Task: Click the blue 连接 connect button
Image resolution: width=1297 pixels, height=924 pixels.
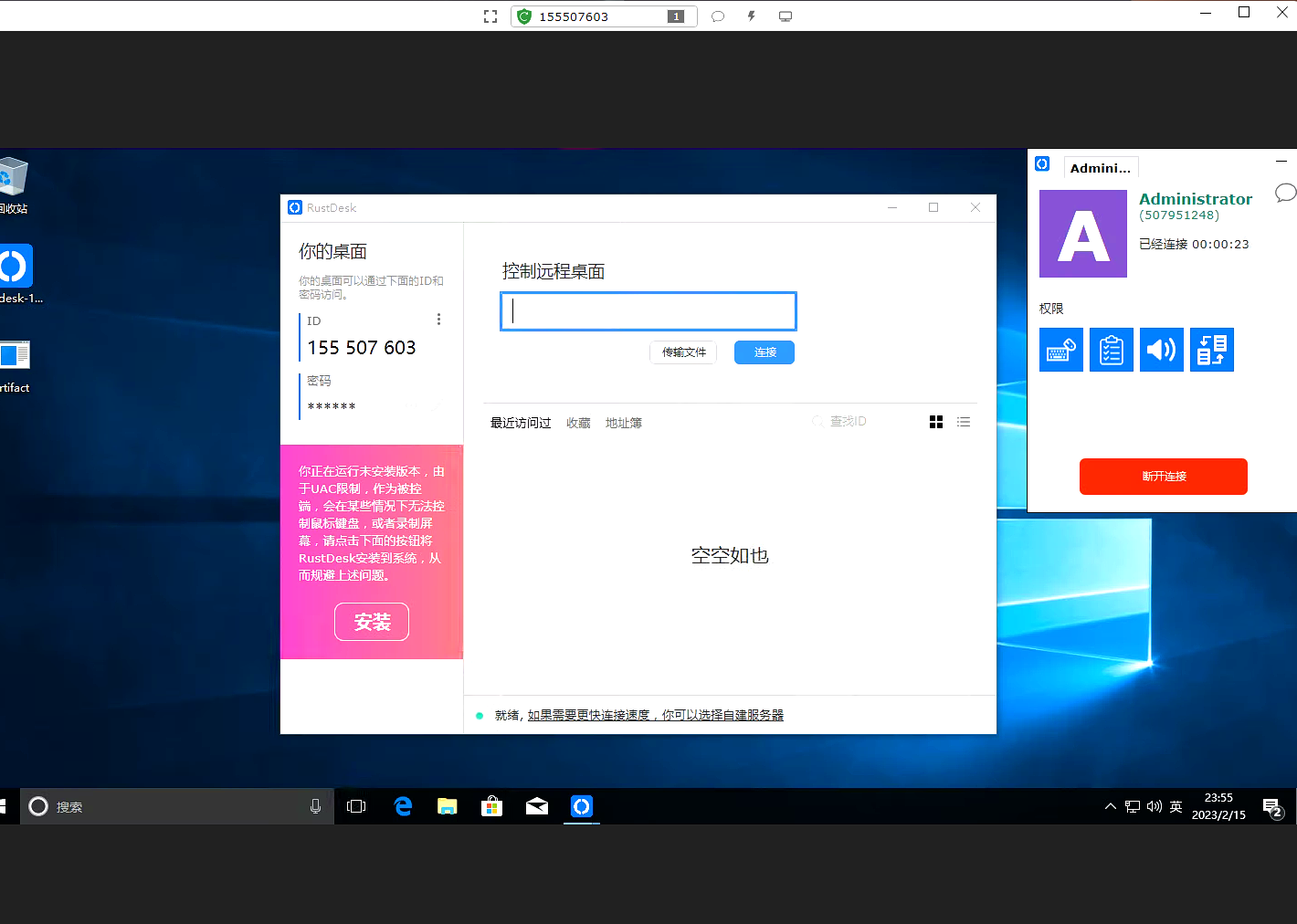Action: click(764, 352)
